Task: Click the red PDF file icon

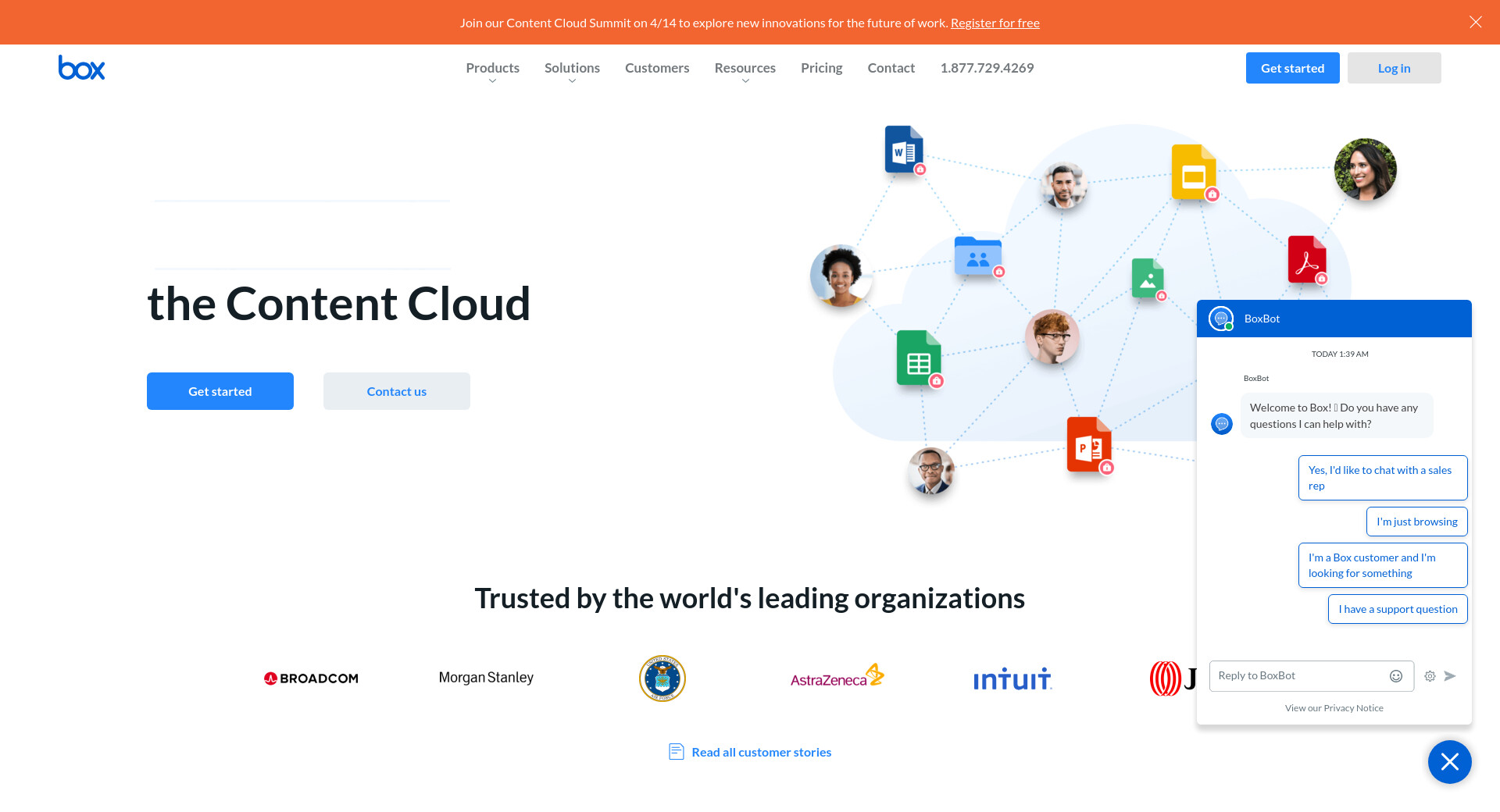Action: pyautogui.click(x=1307, y=259)
